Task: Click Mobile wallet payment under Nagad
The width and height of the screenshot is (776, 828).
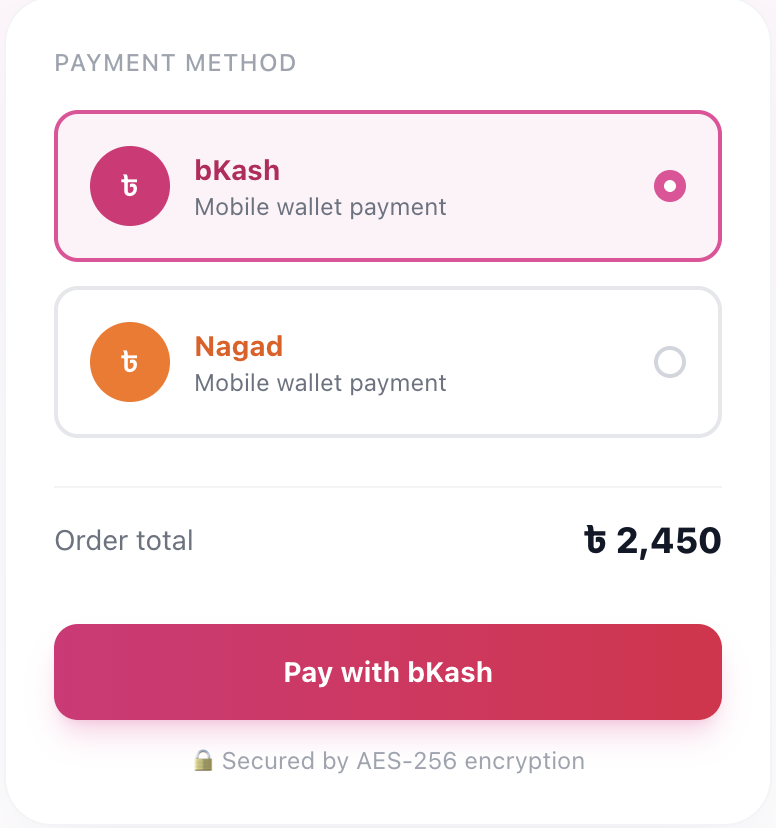Action: [319, 383]
